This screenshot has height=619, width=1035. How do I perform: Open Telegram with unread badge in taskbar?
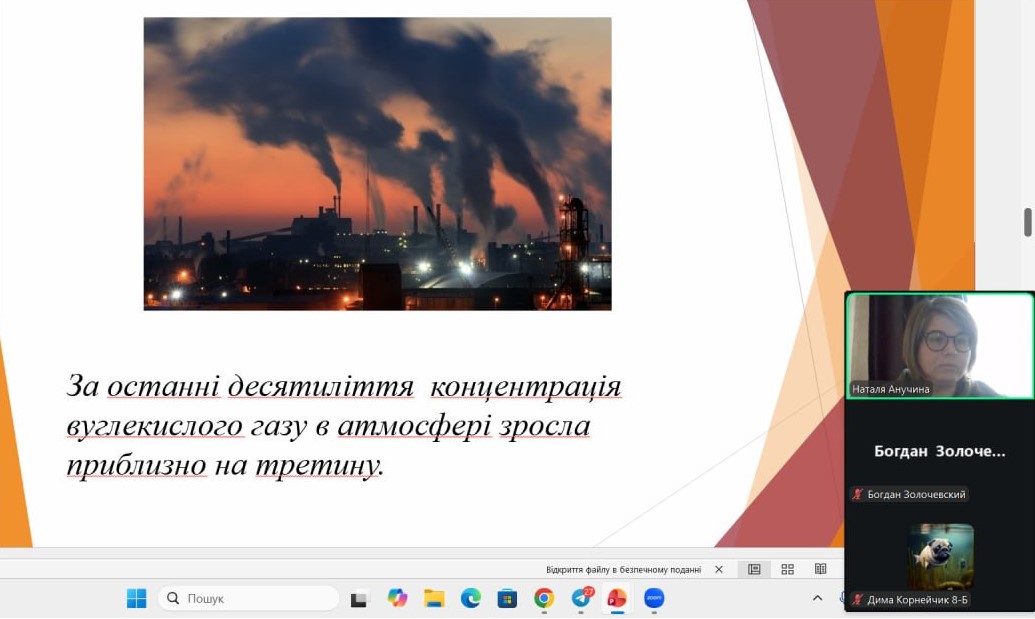[581, 598]
